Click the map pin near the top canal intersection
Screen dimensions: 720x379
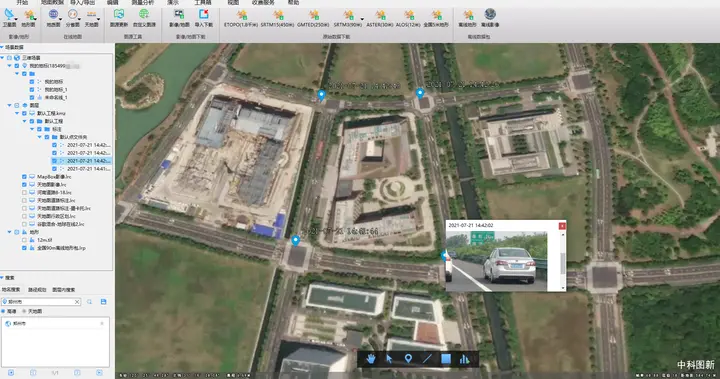pyautogui.click(x=420, y=93)
